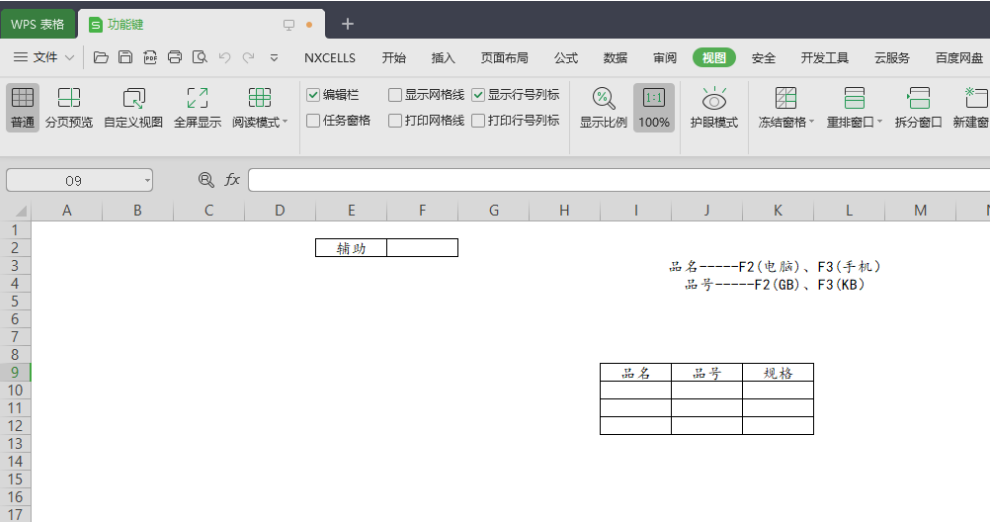Enable Show Gridlines (显示网格线) checkbox
The height and width of the screenshot is (528, 1000).
point(395,95)
